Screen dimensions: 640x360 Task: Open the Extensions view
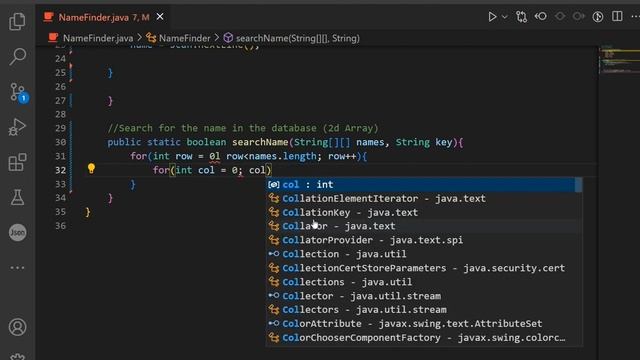point(17,162)
